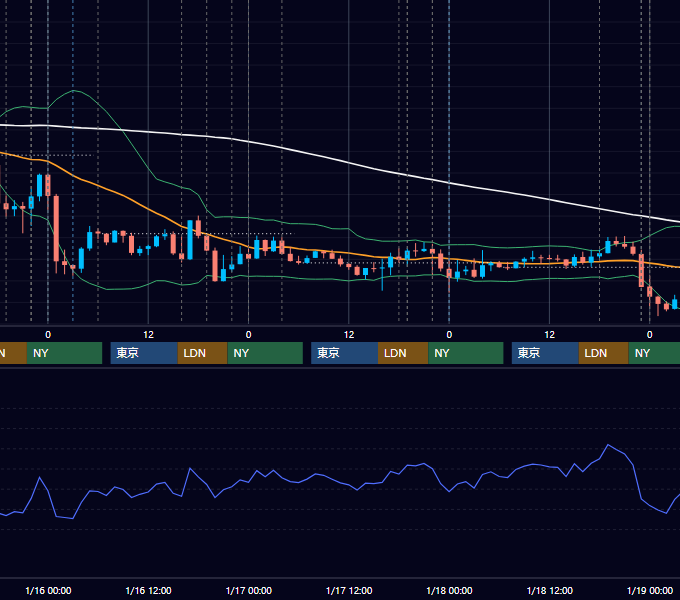The height and width of the screenshot is (600, 680).
Task: Click the 1/18 12:00 date label
Action: (x=549, y=590)
